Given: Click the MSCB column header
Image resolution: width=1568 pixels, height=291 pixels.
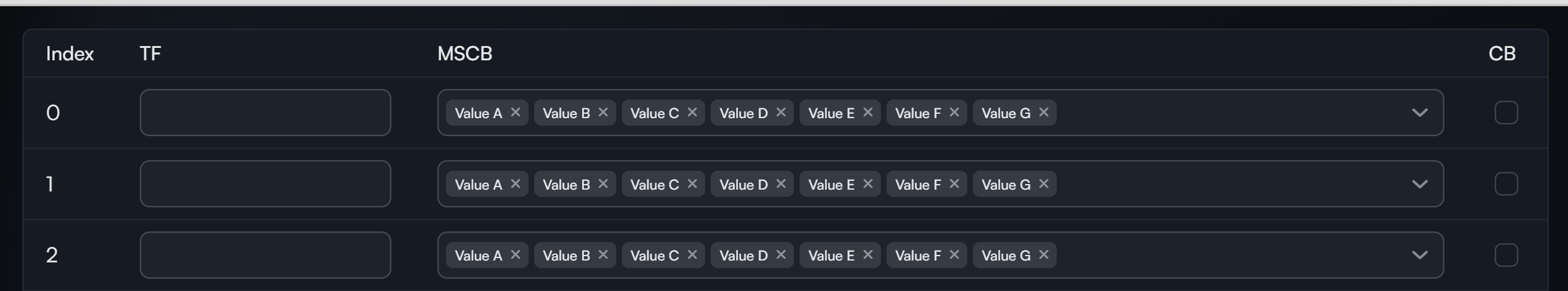Looking at the screenshot, I should [x=465, y=53].
